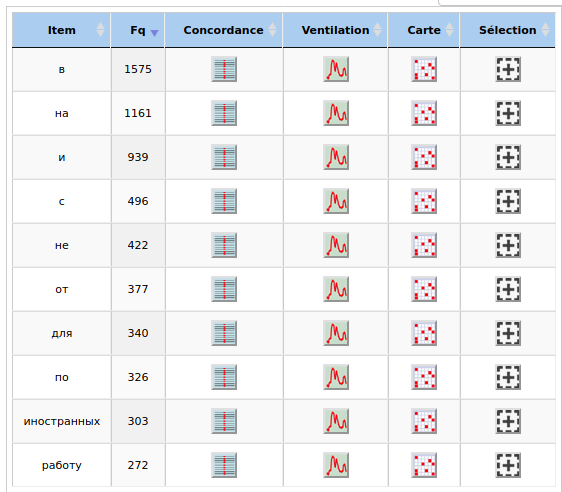Sort by the Ventilation column header

(335, 30)
